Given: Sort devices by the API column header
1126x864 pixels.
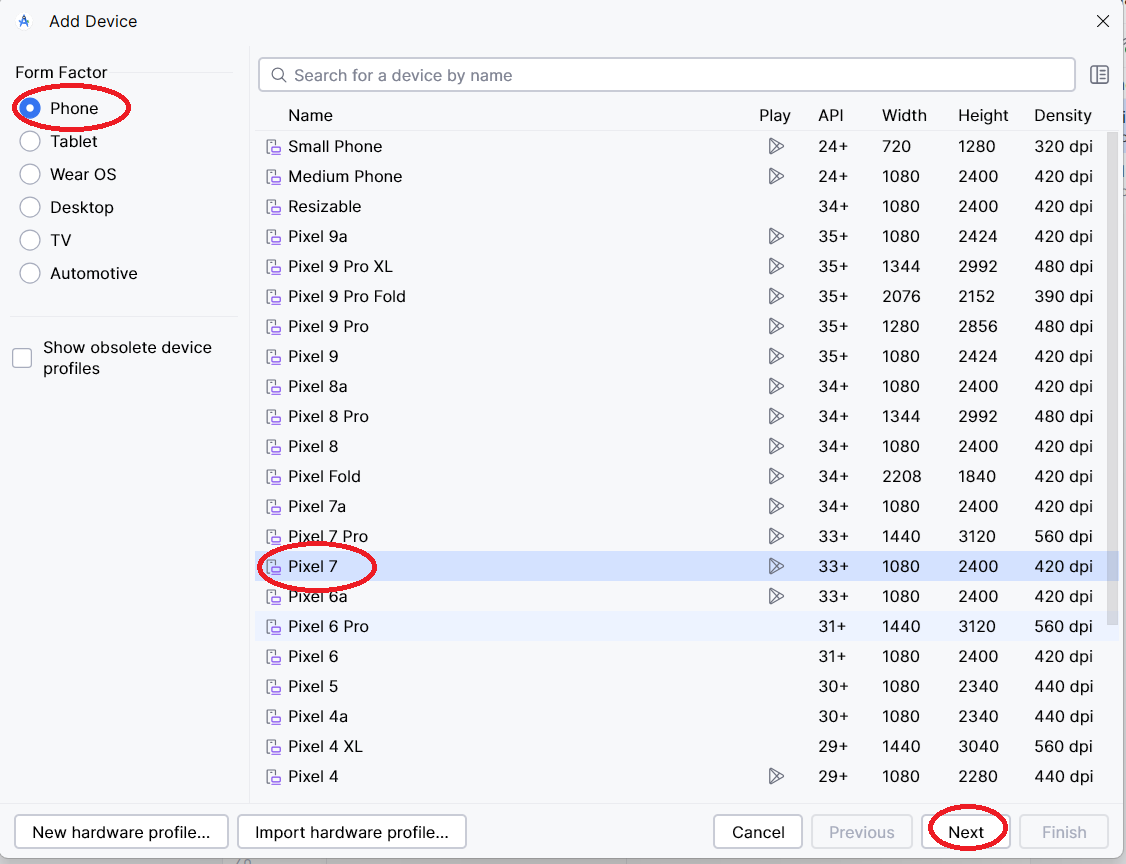Looking at the screenshot, I should click(x=830, y=115).
